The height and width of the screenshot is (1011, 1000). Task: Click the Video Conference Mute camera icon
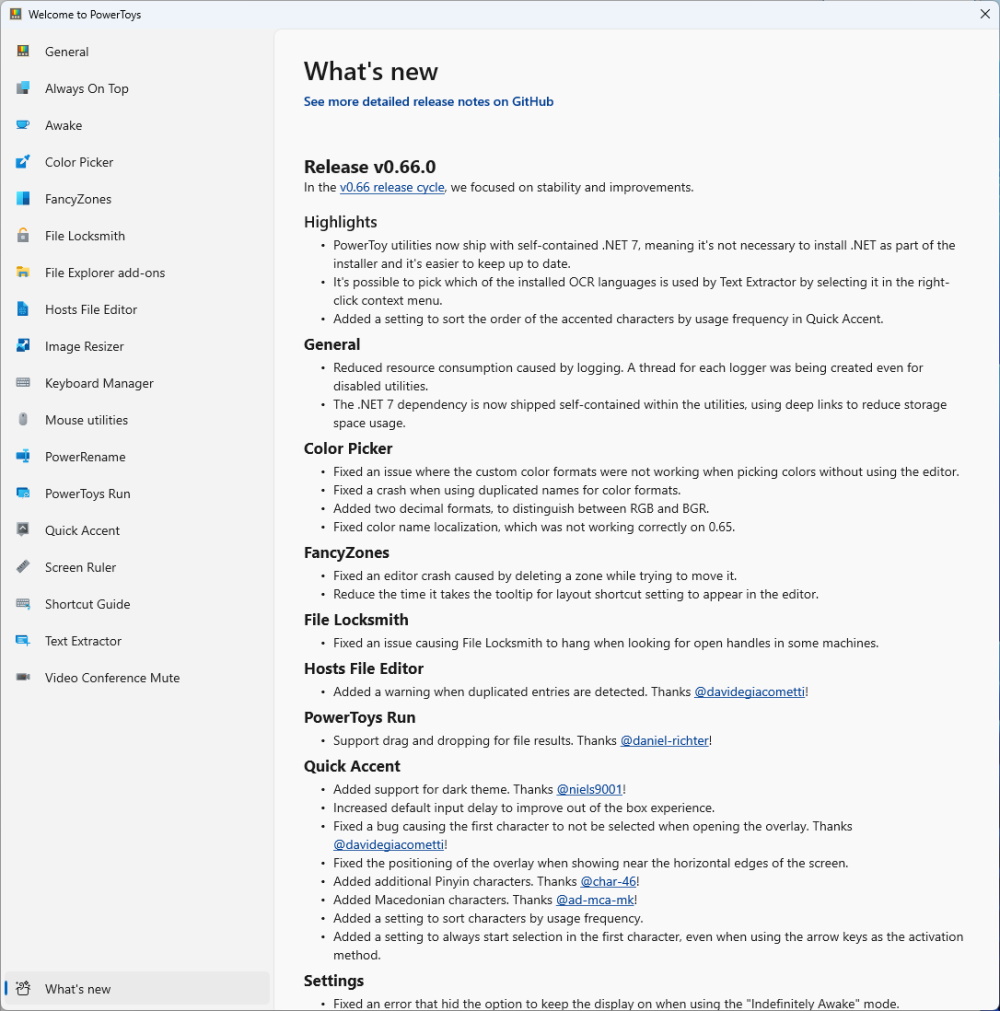coord(23,677)
